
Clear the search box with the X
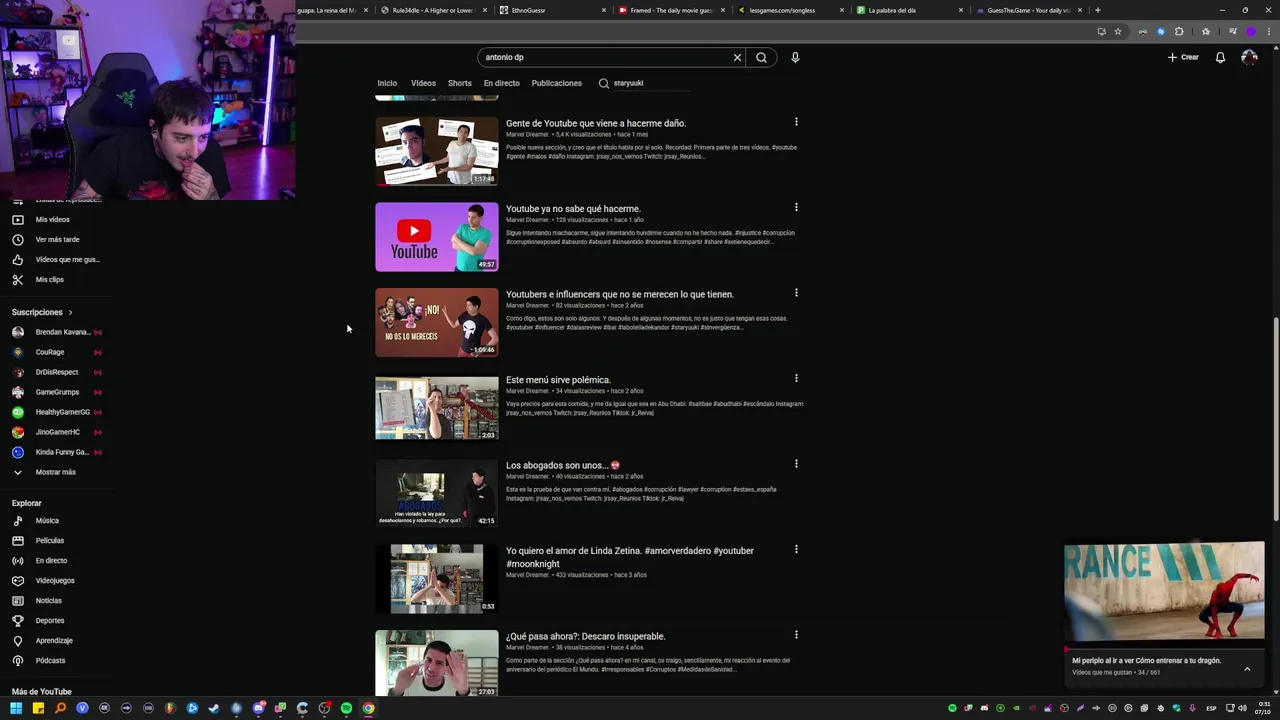[737, 57]
